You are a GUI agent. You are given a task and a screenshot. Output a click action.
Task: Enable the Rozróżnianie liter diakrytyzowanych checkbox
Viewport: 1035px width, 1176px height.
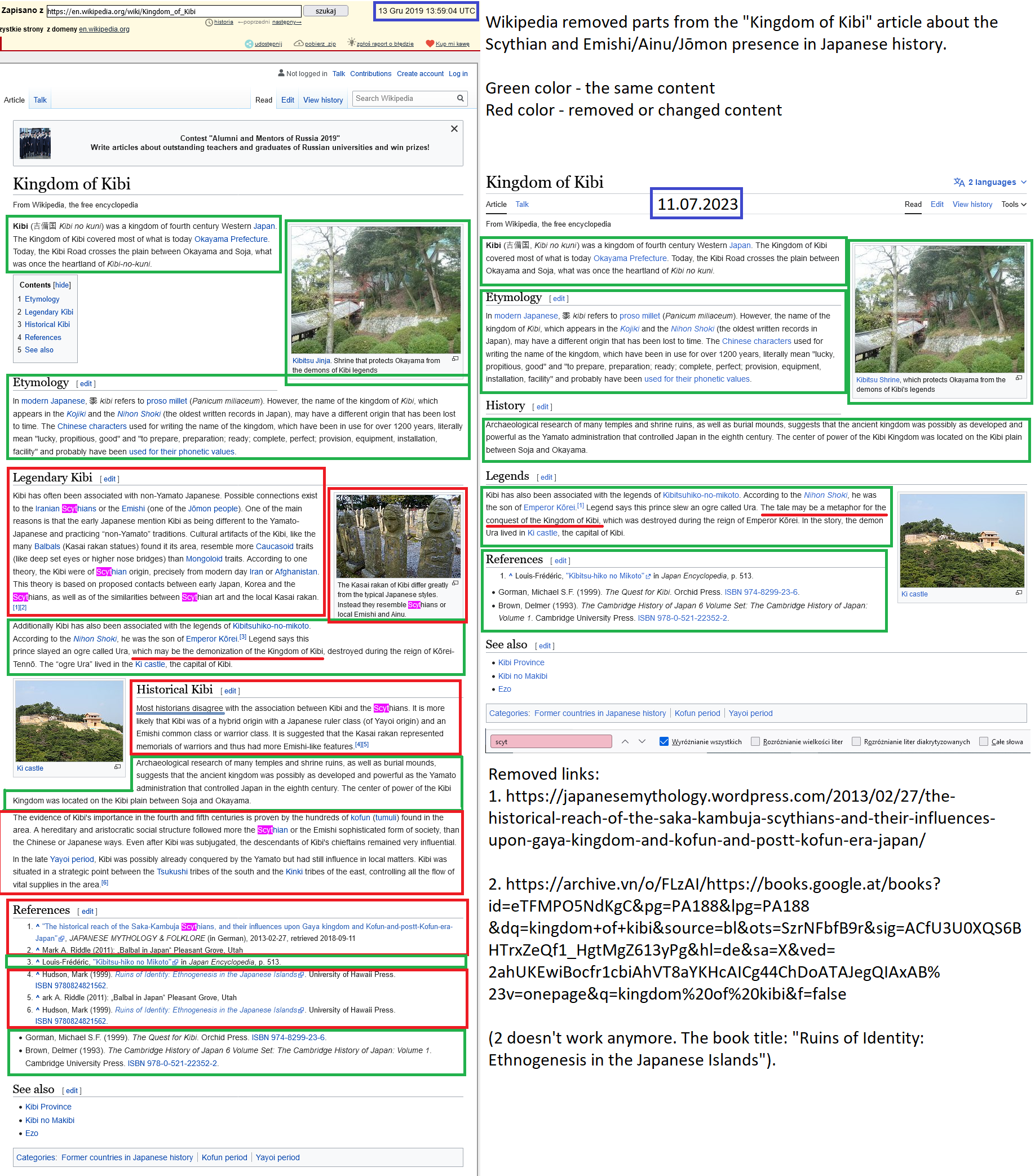click(856, 741)
